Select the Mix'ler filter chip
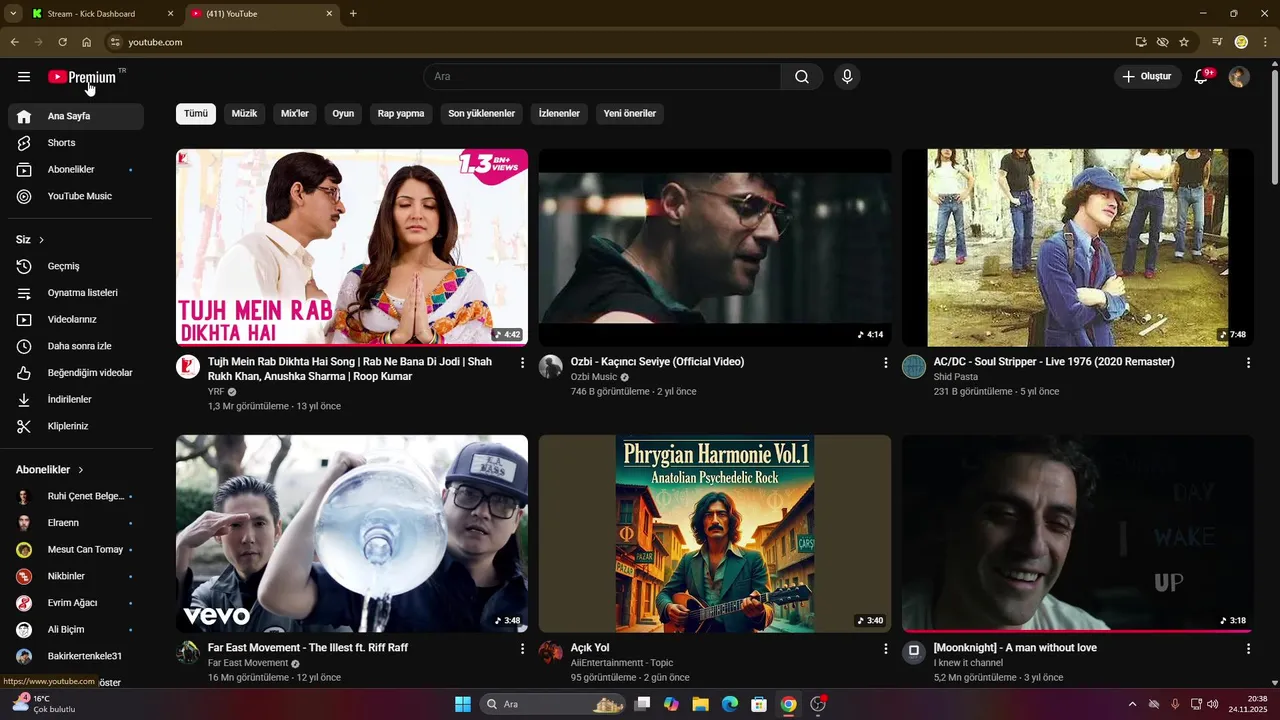Image resolution: width=1280 pixels, height=720 pixels. click(x=295, y=114)
